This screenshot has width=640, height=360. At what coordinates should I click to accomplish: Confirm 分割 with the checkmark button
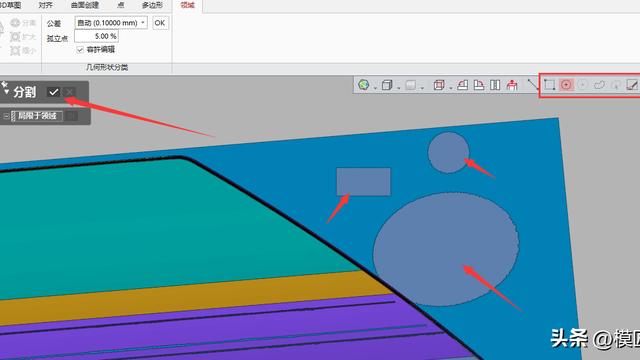pyautogui.click(x=53, y=92)
